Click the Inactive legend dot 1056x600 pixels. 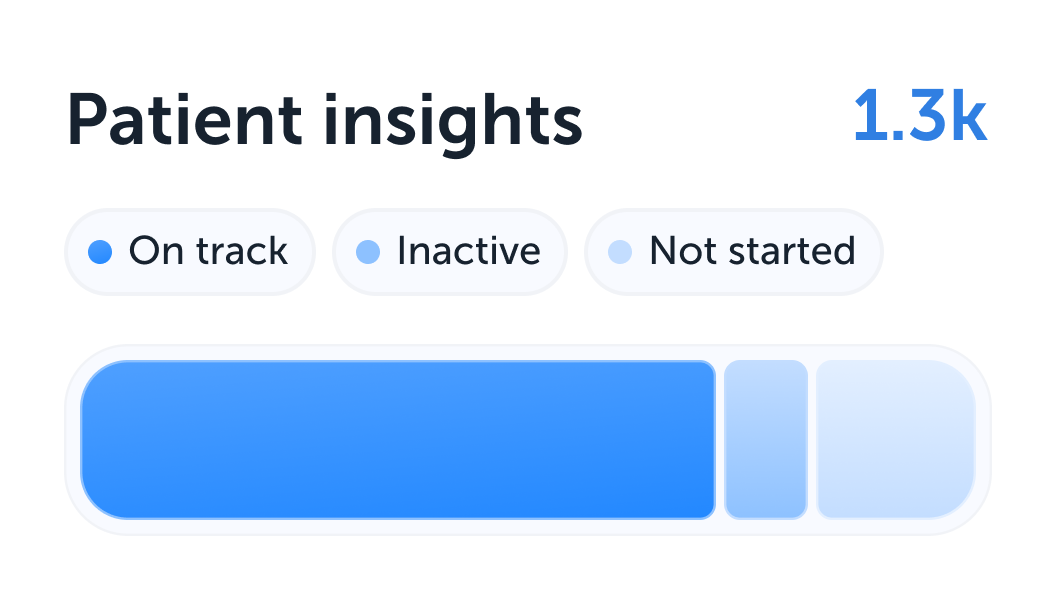[367, 251]
